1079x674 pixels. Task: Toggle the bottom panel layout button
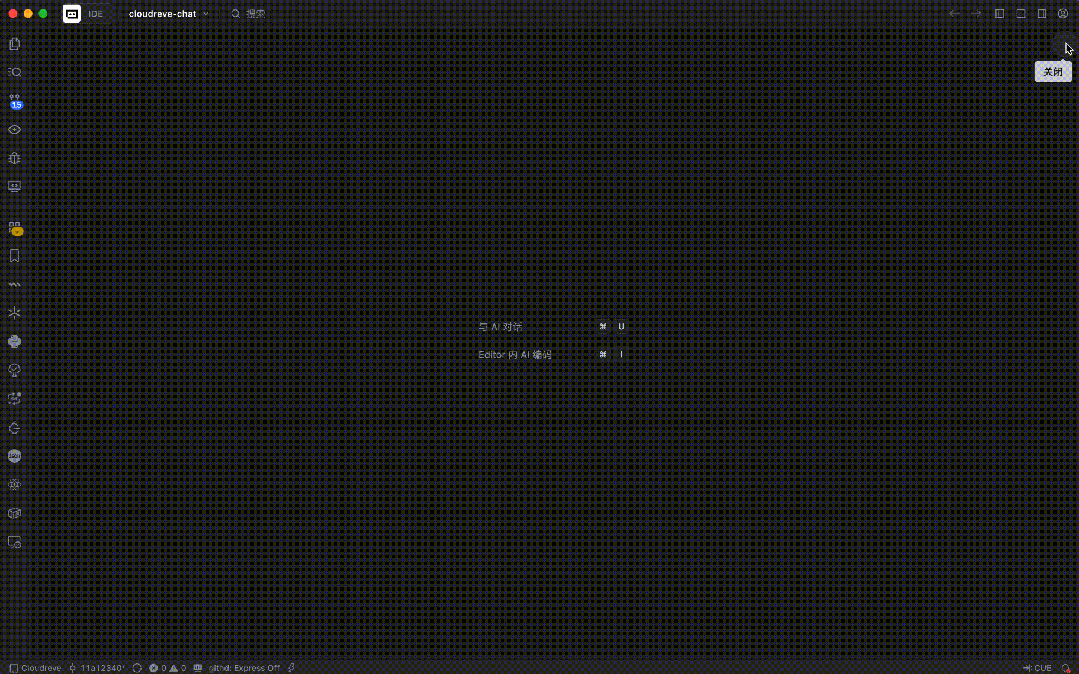pyautogui.click(x=1021, y=14)
